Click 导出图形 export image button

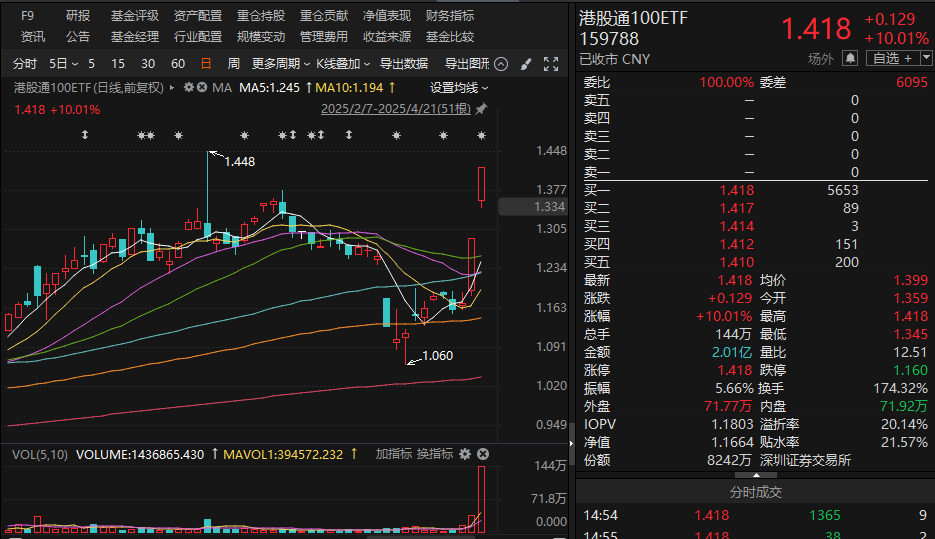pyautogui.click(x=467, y=64)
